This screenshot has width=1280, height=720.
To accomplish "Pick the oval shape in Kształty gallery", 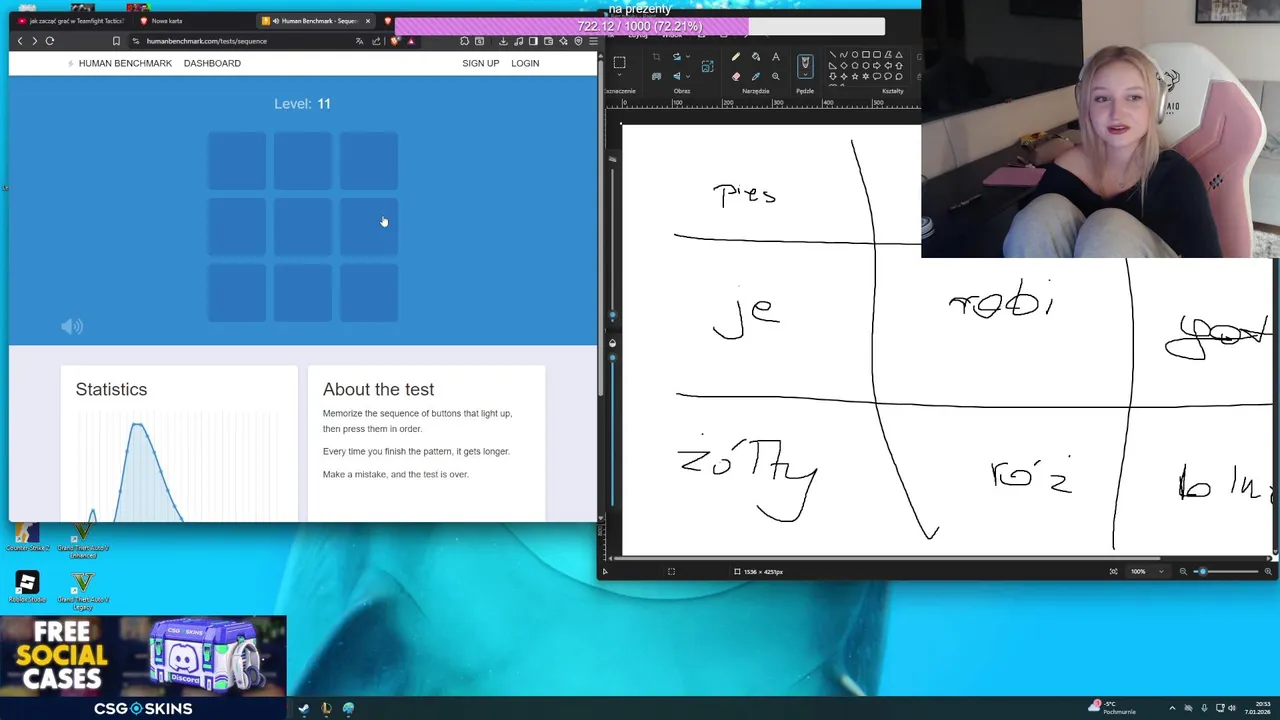I will (855, 55).
